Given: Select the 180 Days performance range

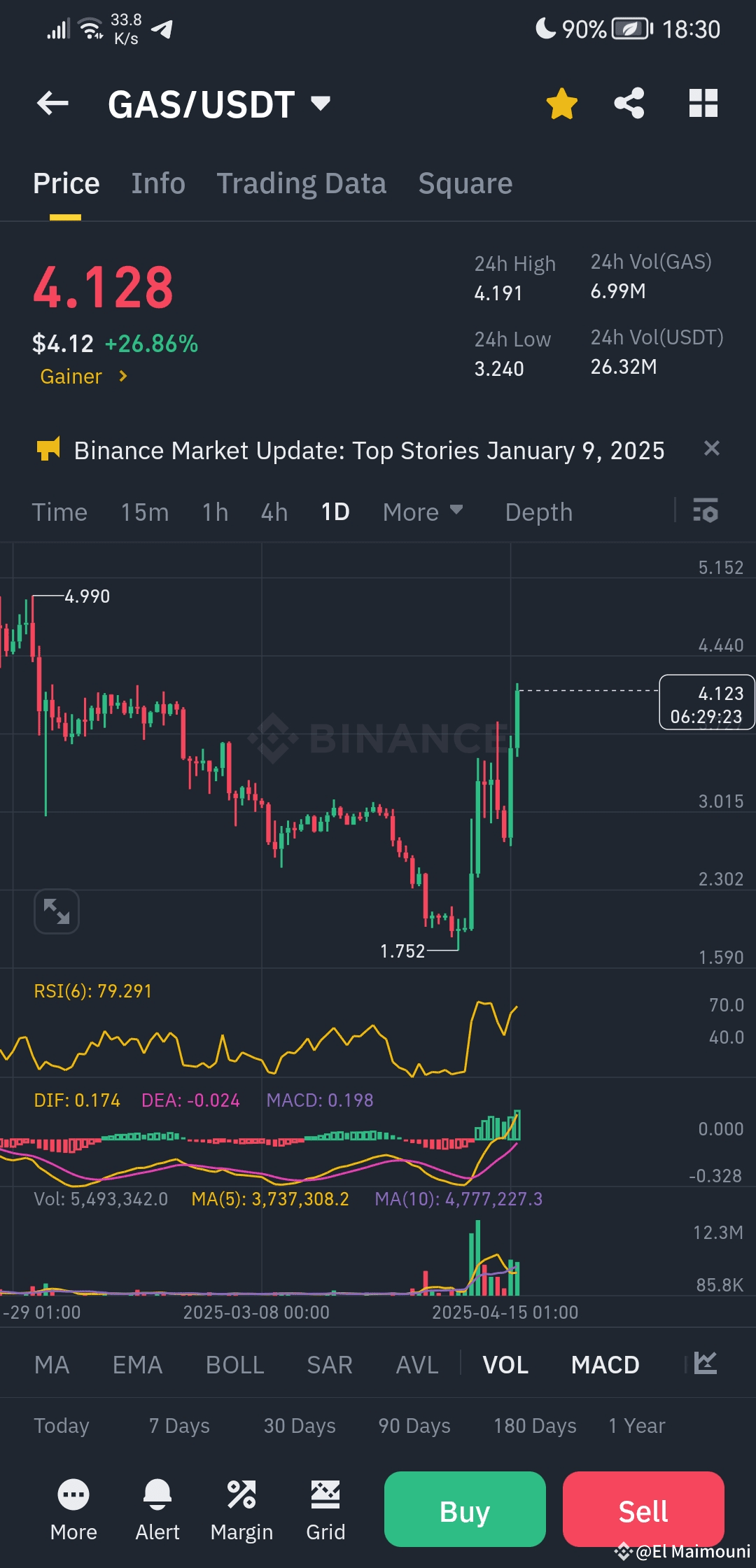Looking at the screenshot, I should pyautogui.click(x=535, y=1426).
